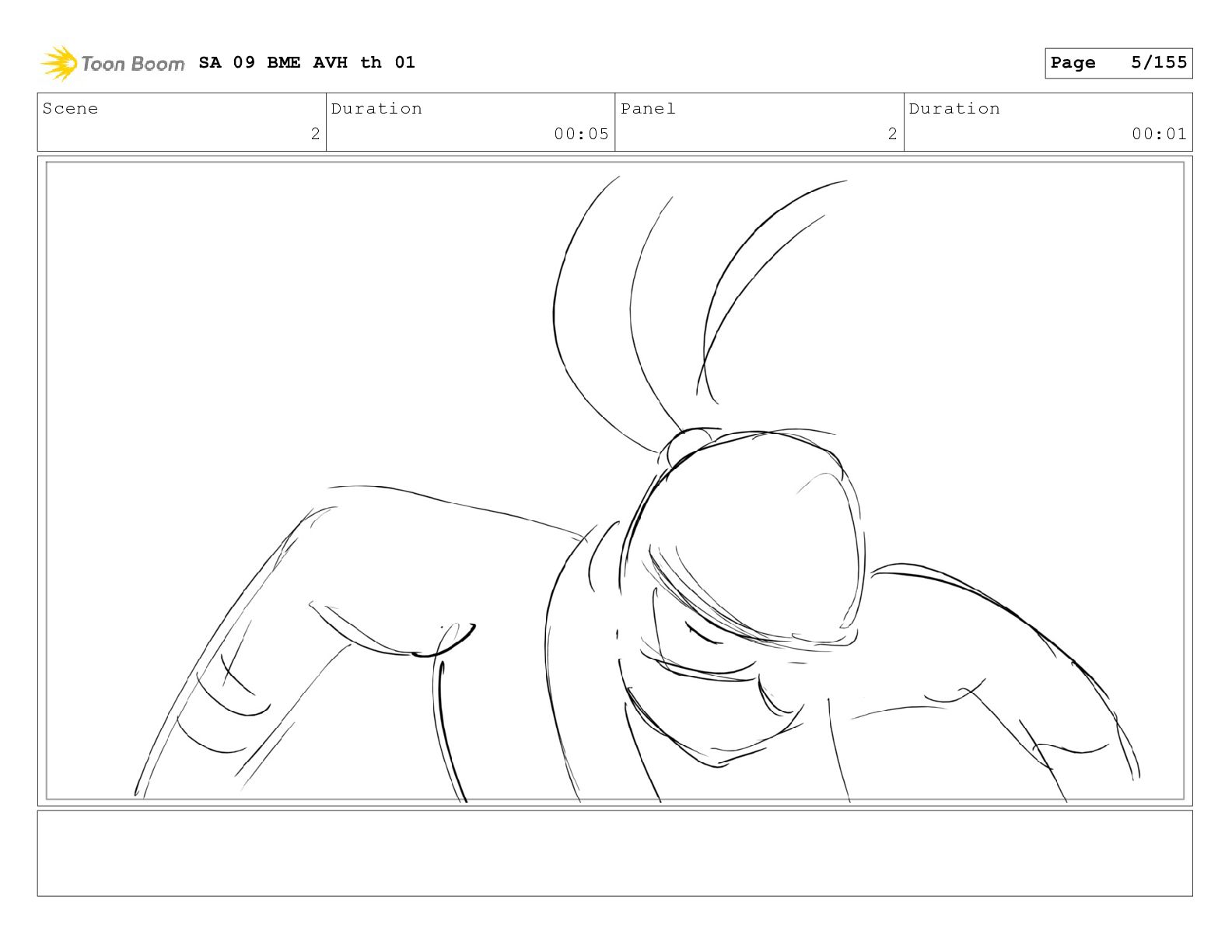1232x952 pixels.
Task: Select the title text 'SA 09 BME AVH th 01'
Action: (306, 62)
